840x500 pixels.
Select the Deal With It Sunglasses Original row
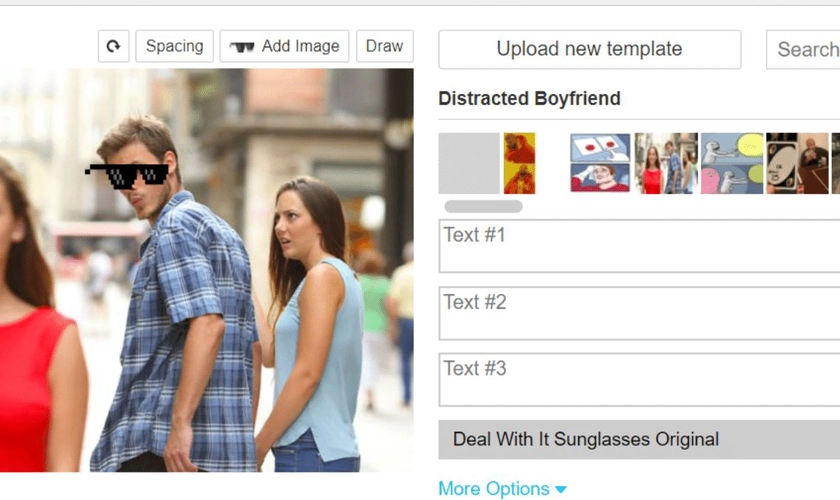(639, 439)
